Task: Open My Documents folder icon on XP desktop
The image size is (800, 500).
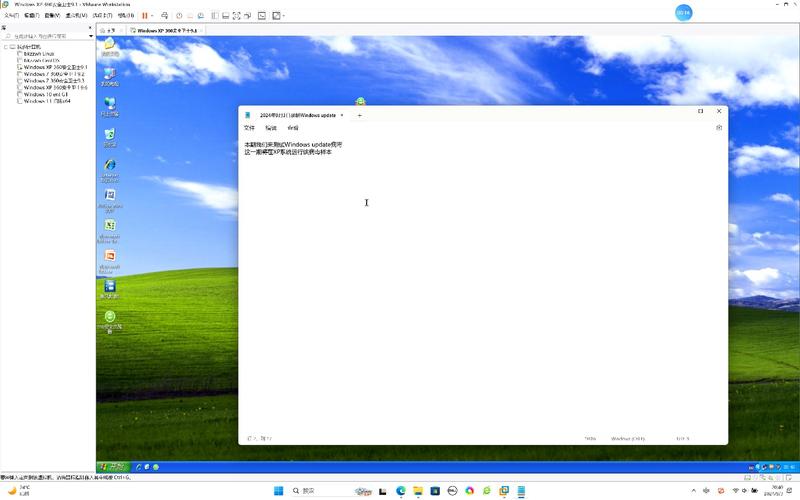Action: 110,47
